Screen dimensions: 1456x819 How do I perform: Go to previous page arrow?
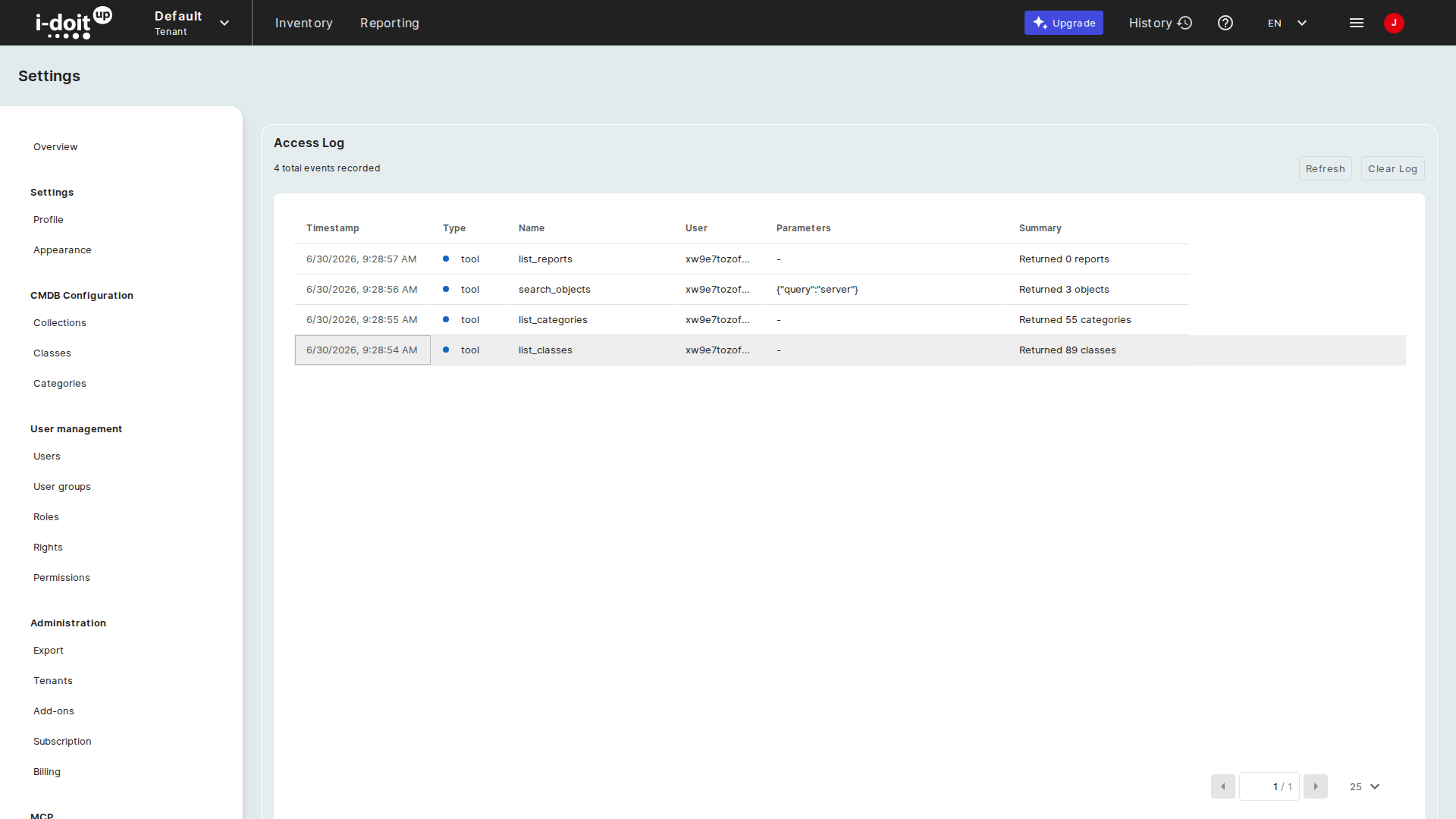pos(1223,786)
